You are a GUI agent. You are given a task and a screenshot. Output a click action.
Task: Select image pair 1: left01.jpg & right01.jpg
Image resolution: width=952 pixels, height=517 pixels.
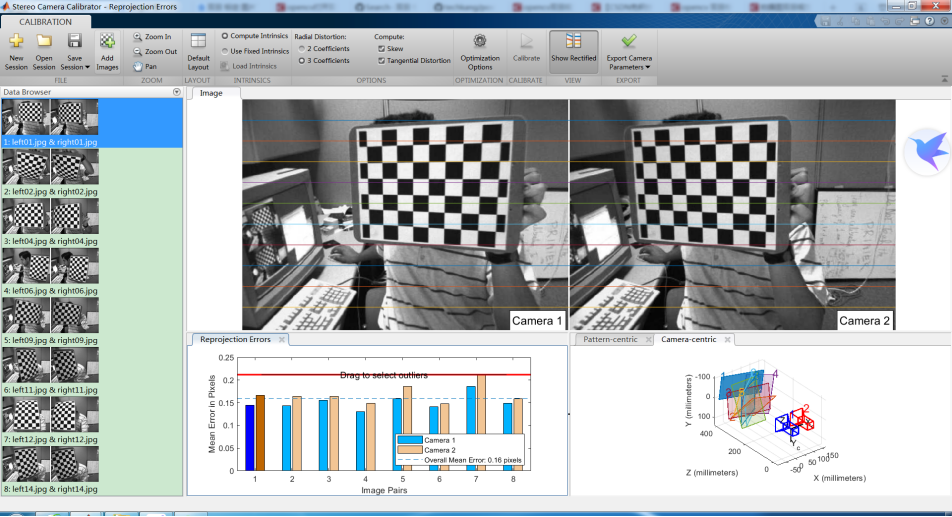[x=91, y=123]
